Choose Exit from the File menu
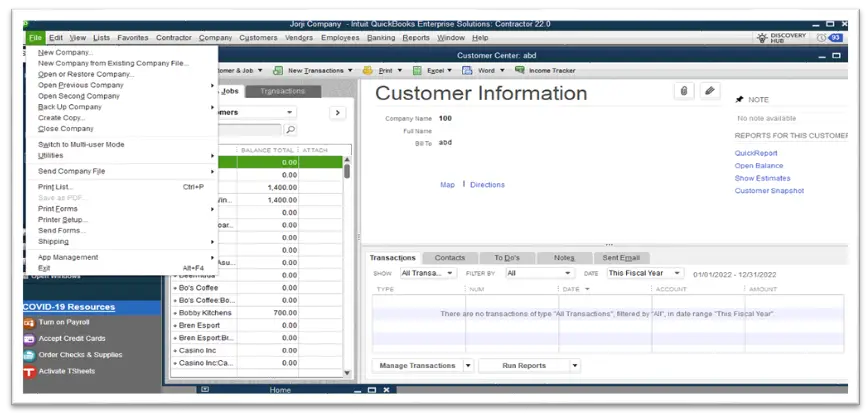The width and height of the screenshot is (866, 415). [x=44, y=268]
